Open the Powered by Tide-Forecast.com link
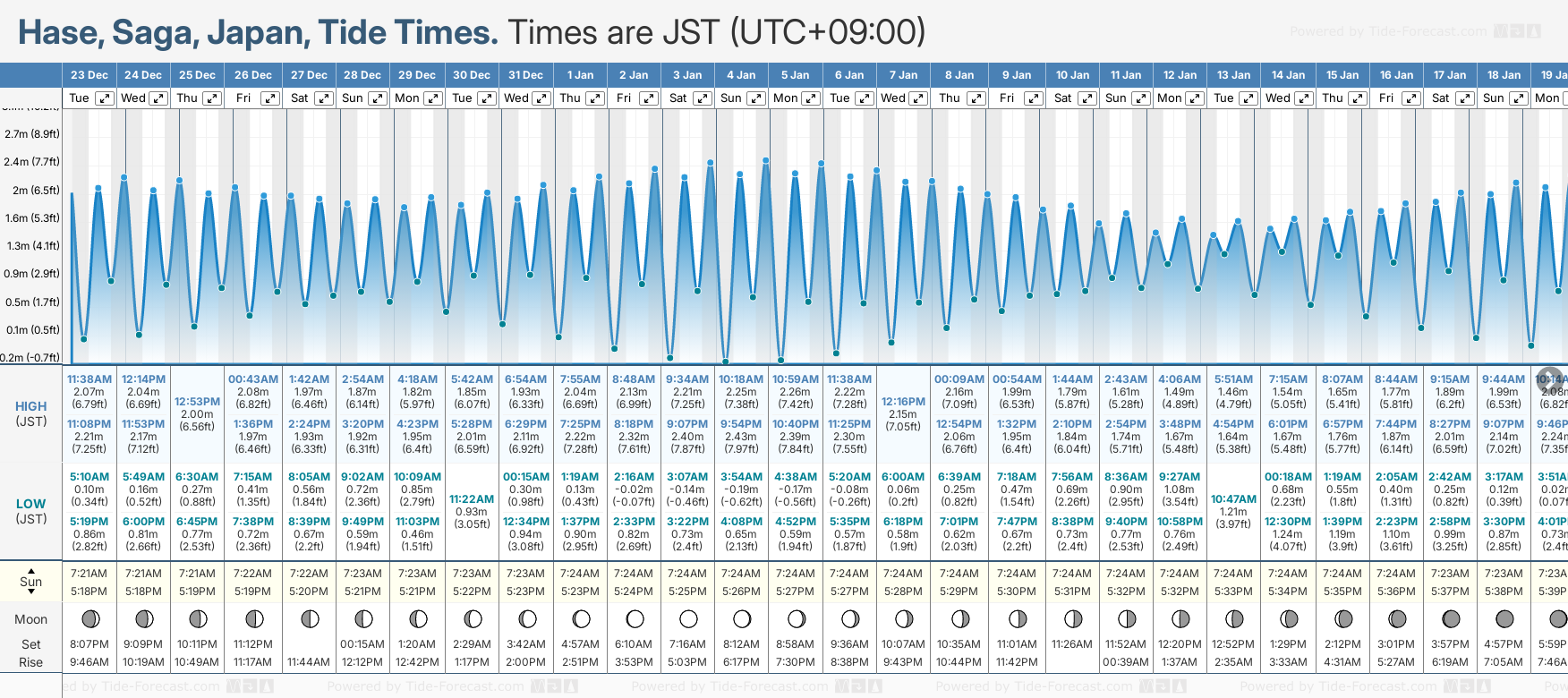Screen dimensions: 1568x698 (x=1388, y=31)
